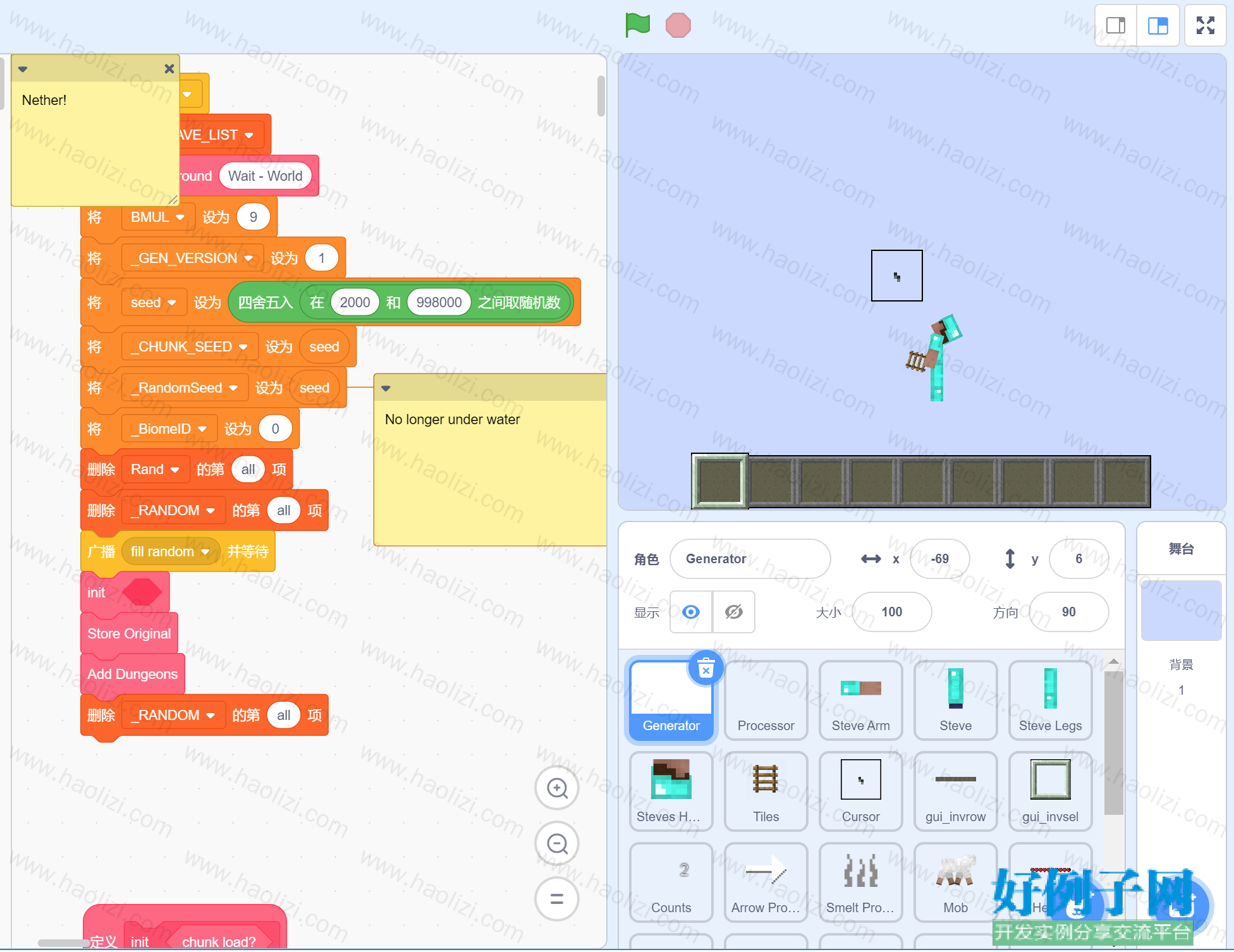Select the Processor sprite

pos(766,700)
